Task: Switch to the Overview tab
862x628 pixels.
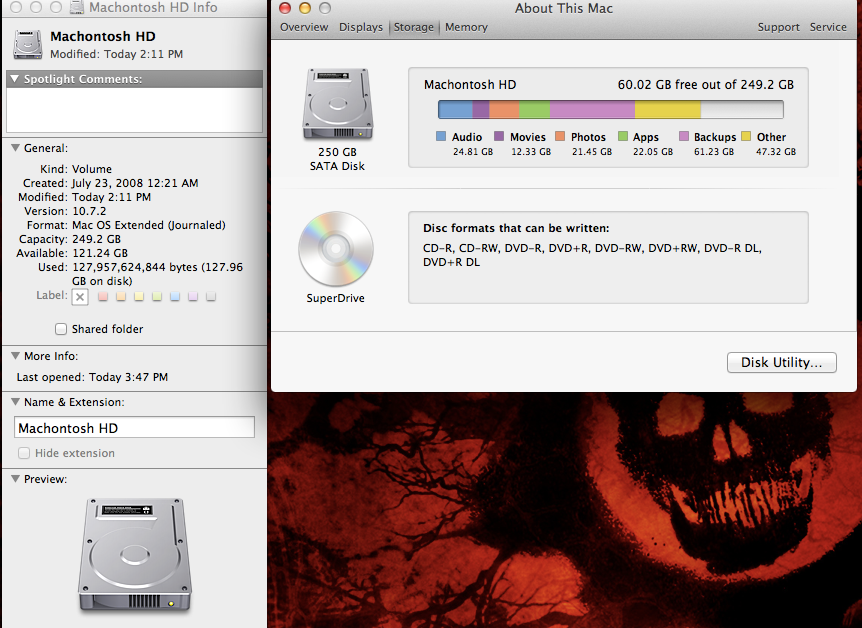Action: pos(304,27)
